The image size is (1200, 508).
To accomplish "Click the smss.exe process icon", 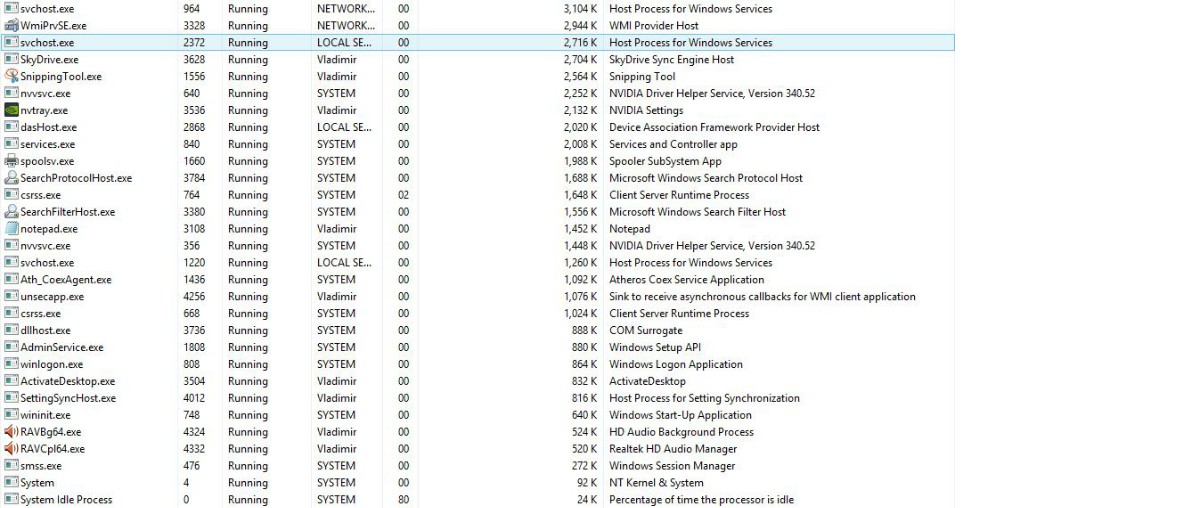I will tap(11, 466).
